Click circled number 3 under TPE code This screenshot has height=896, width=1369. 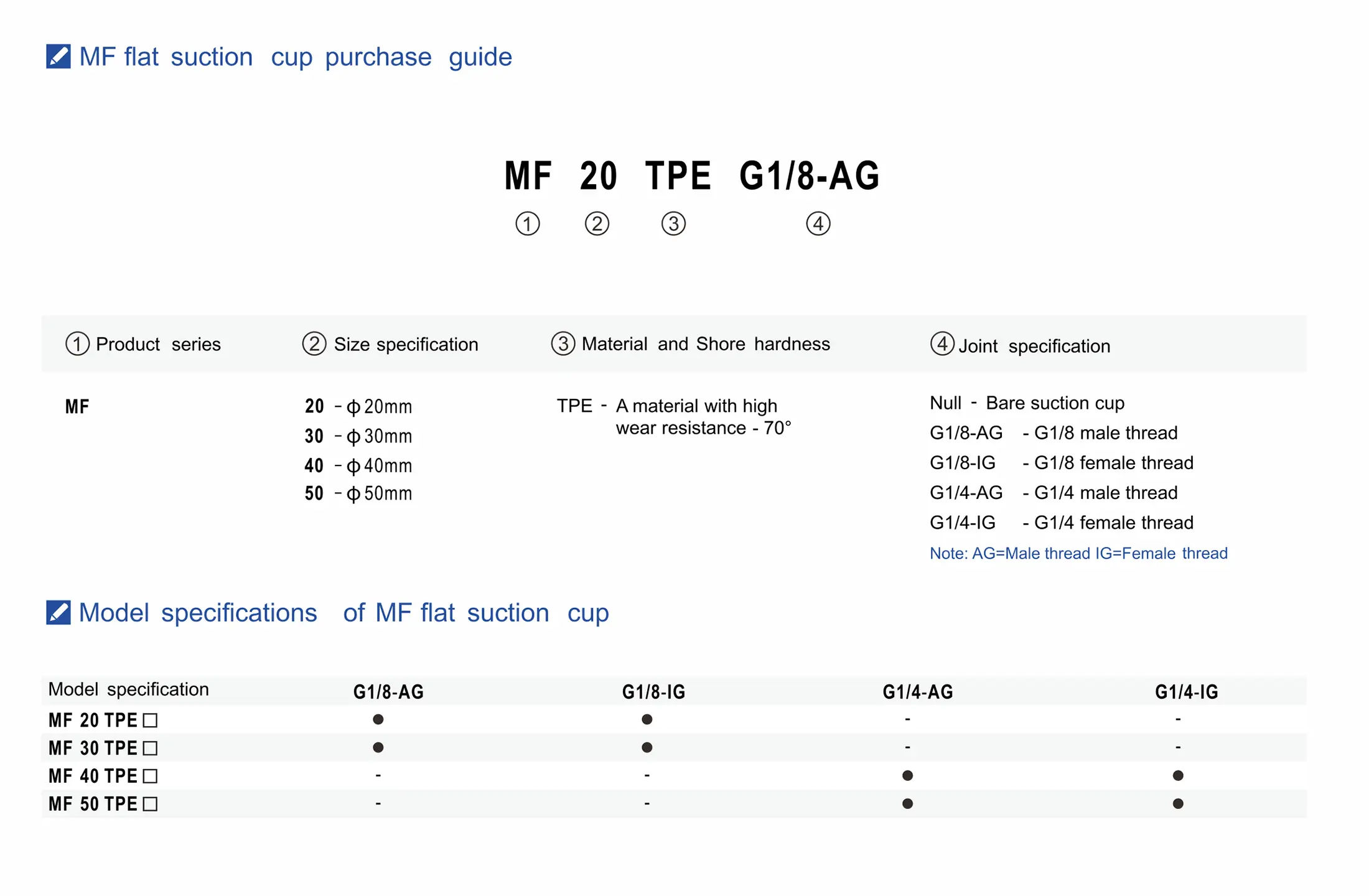click(x=673, y=223)
